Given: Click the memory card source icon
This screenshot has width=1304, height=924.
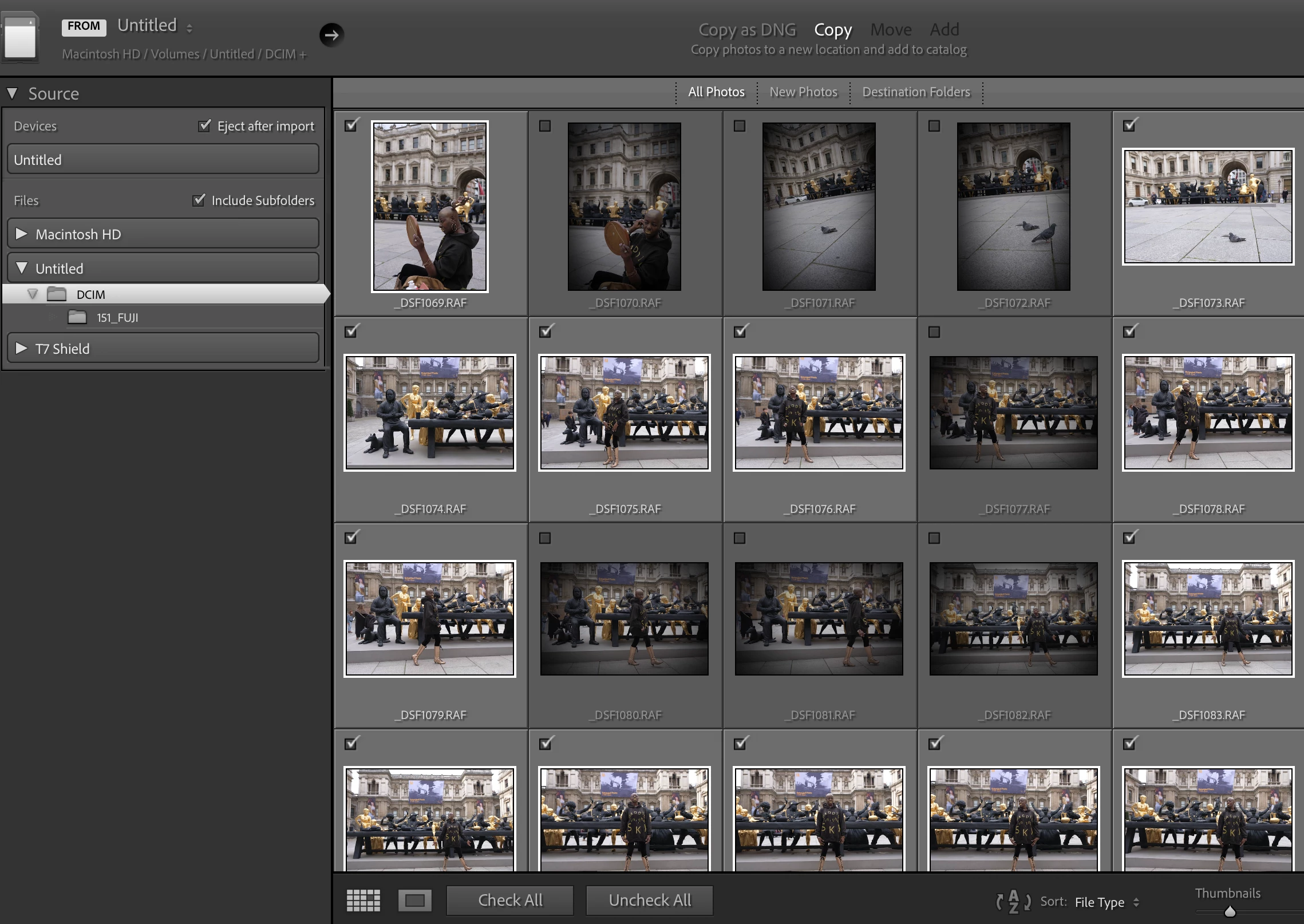Looking at the screenshot, I should coord(21,38).
